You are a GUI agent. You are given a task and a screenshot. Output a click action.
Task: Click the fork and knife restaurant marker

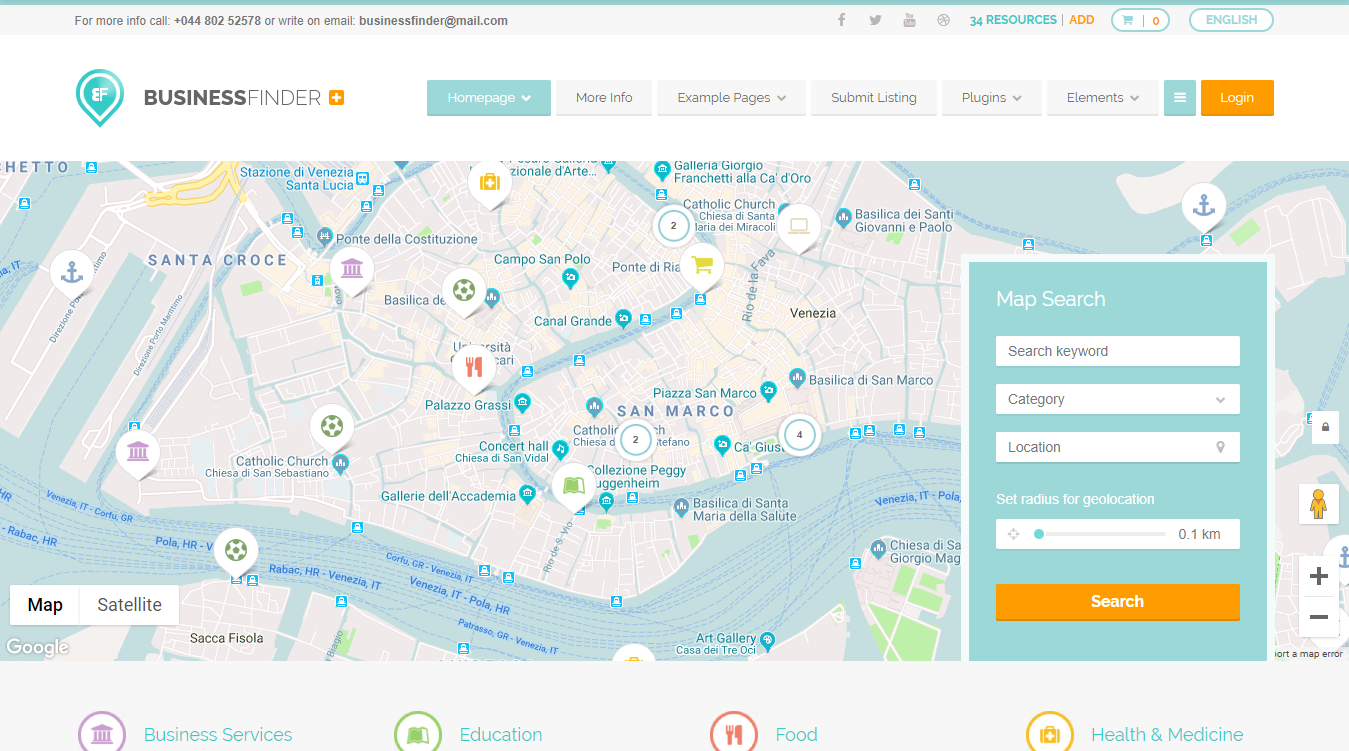[x=474, y=367]
